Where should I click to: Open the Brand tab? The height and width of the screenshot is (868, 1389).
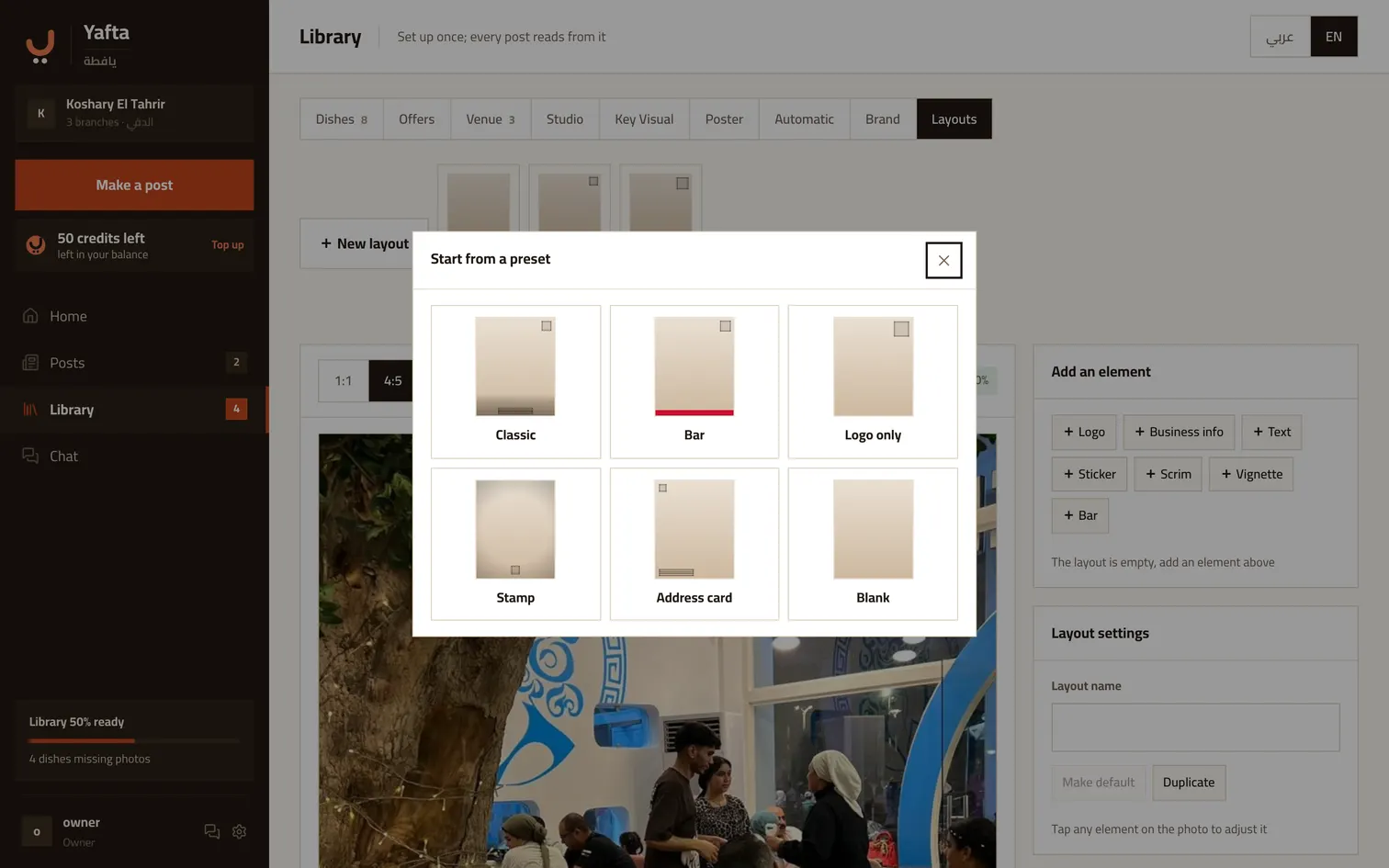(883, 119)
